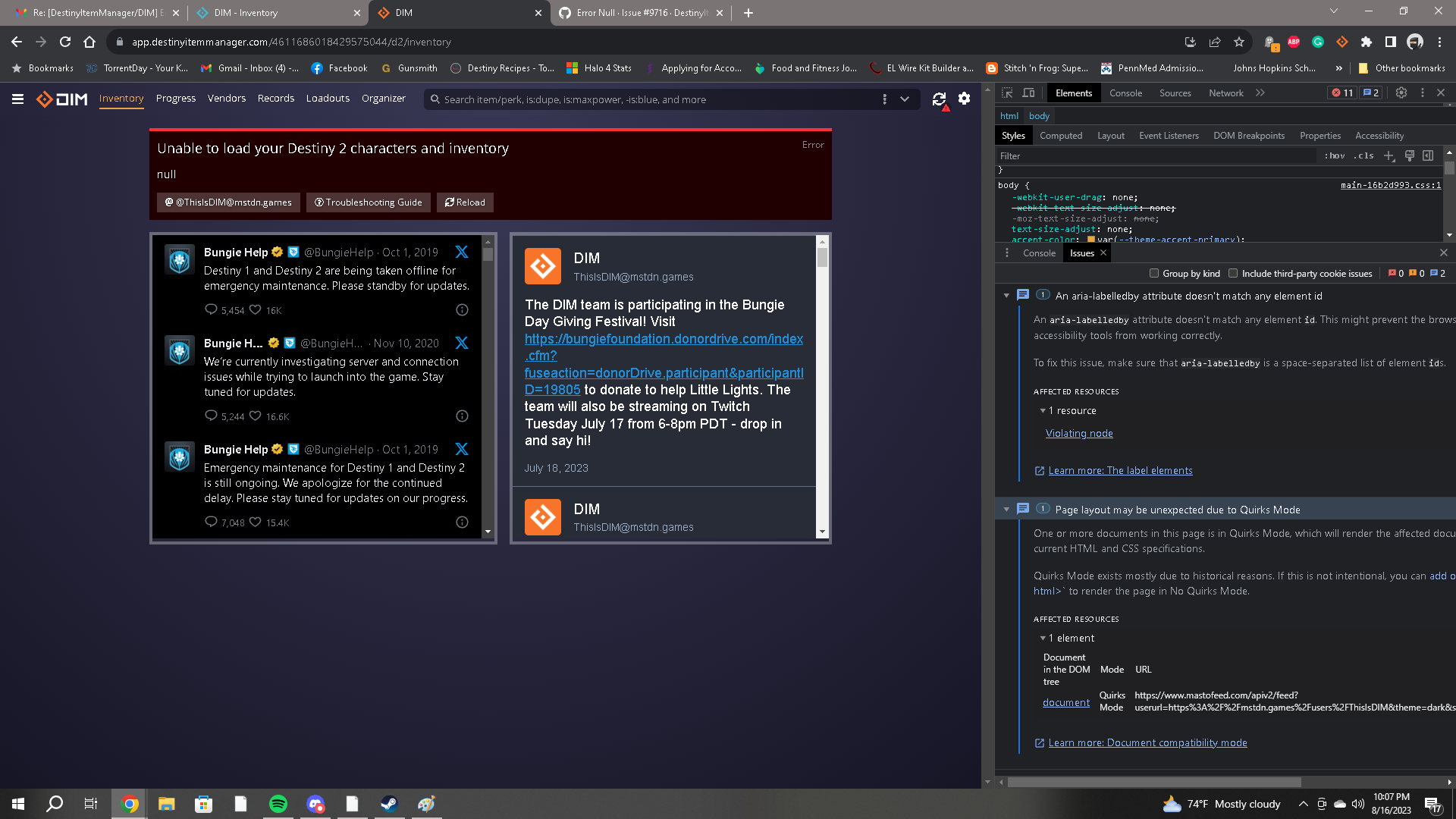
Task: Enable Group by kind in Issues panel
Action: click(1153, 273)
